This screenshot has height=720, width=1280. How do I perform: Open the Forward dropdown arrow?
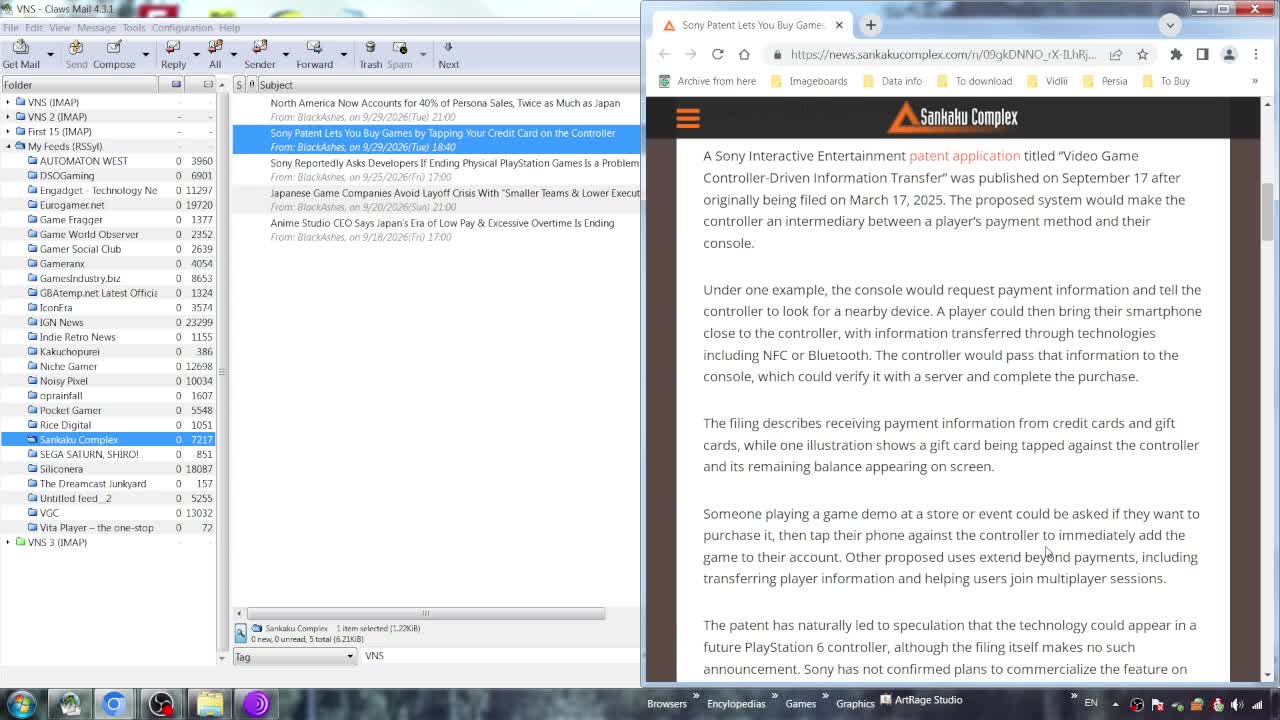click(343, 55)
